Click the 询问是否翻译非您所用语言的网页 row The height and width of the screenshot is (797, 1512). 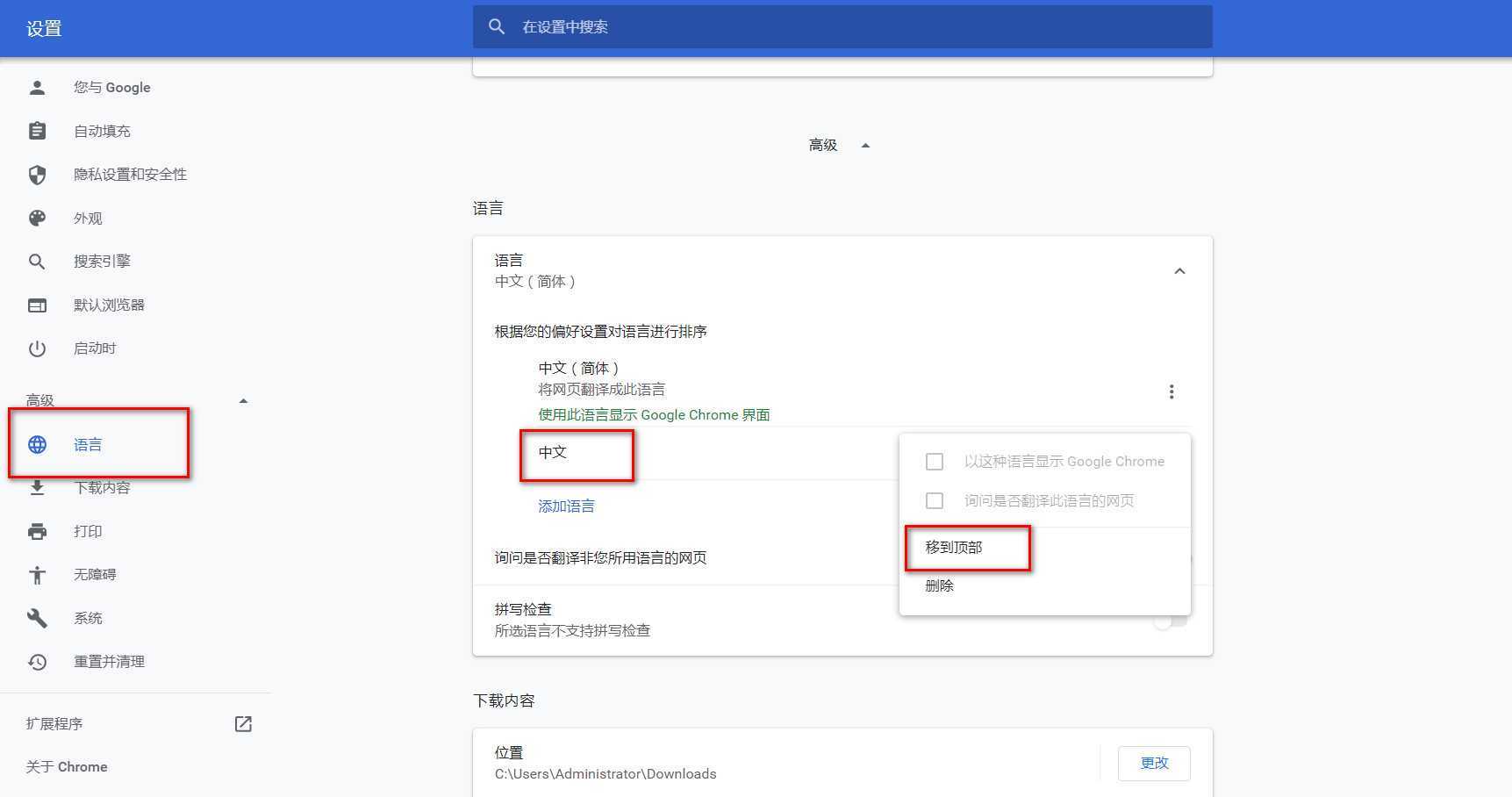click(x=600, y=558)
